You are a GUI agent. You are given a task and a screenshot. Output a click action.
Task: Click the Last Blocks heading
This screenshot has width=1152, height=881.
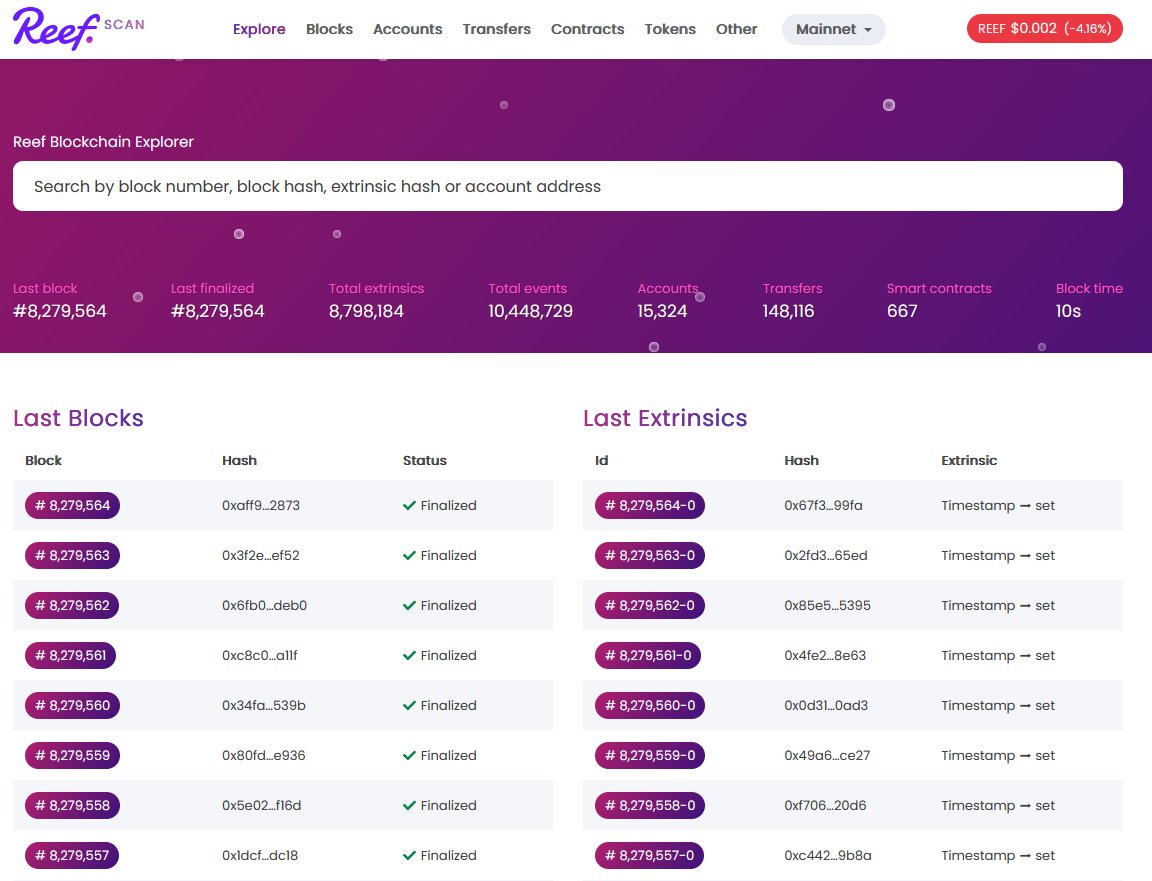pos(78,418)
